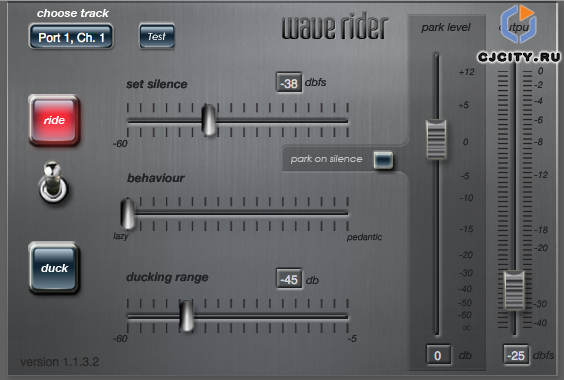Activate the duck mode button
Image resolution: width=564 pixels, height=380 pixels.
click(54, 268)
